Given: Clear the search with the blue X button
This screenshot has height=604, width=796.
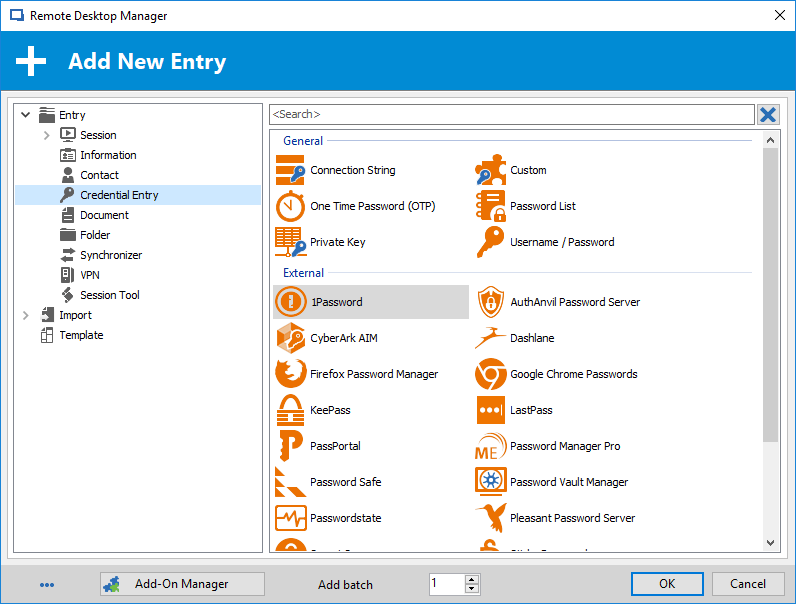Looking at the screenshot, I should (x=768, y=114).
